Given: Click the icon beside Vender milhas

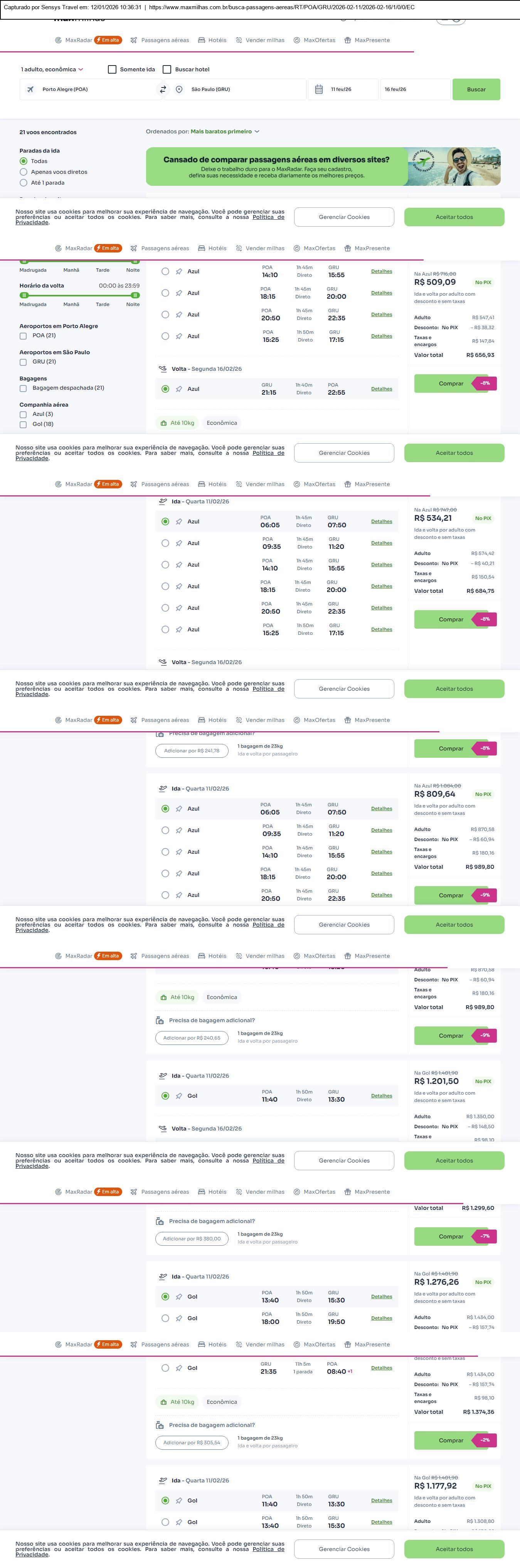Looking at the screenshot, I should coord(239,40).
